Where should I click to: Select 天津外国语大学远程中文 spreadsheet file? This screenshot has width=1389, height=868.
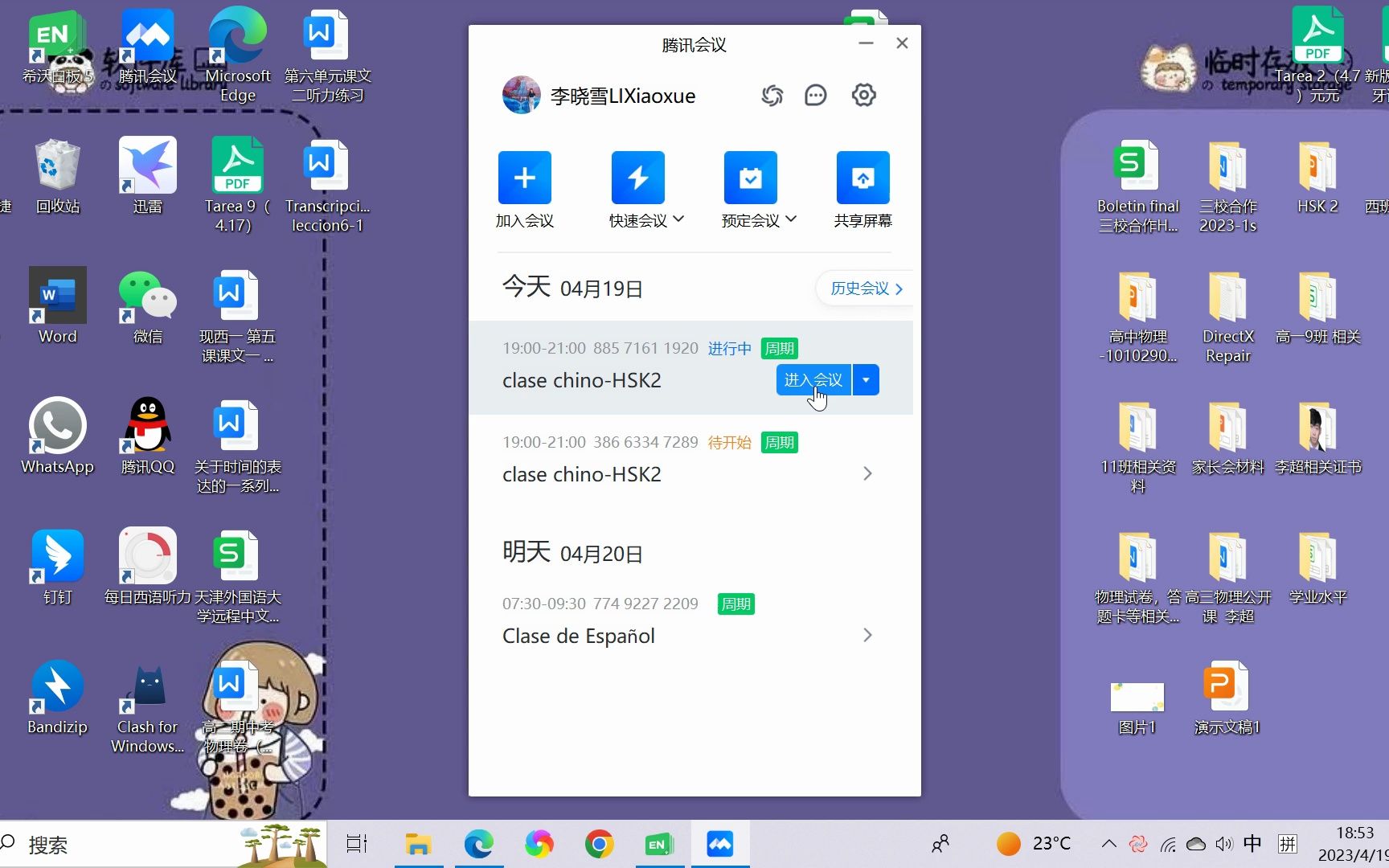(x=238, y=575)
